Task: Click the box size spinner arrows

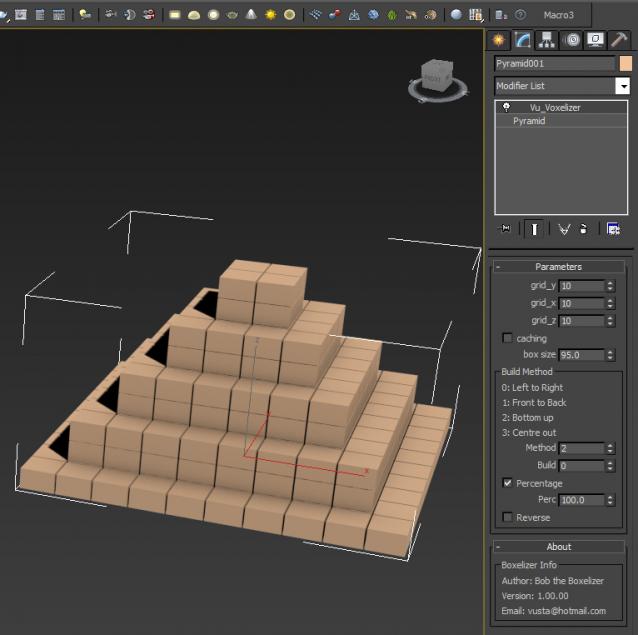Action: [x=610, y=355]
